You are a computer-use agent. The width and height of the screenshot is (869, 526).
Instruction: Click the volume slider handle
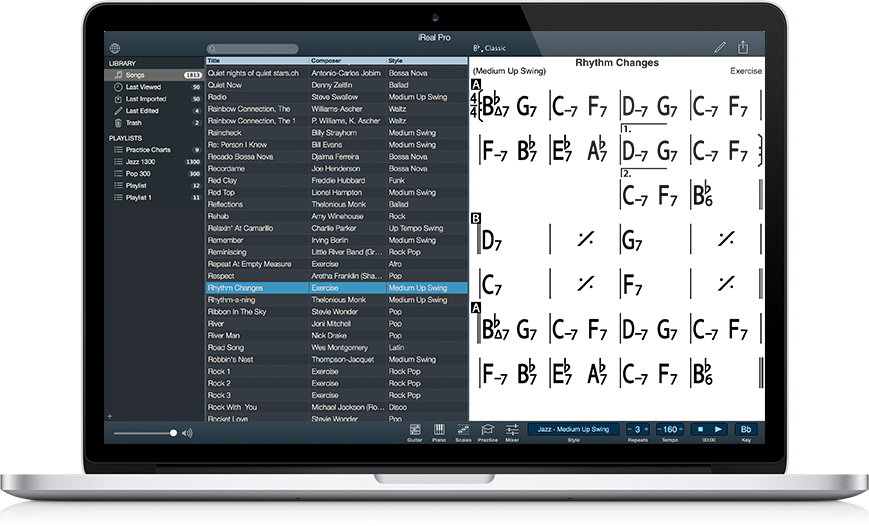coord(173,433)
